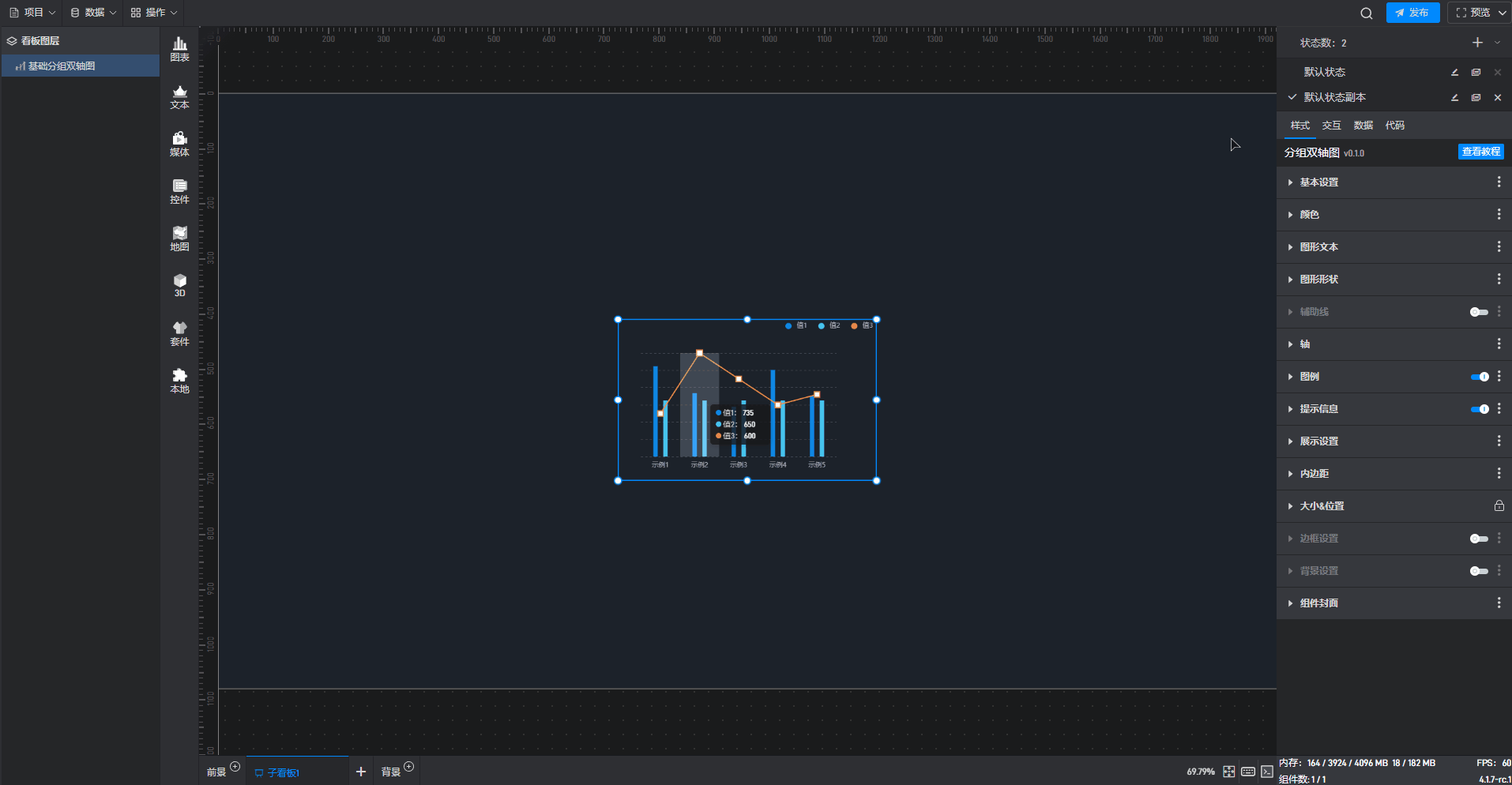Click the search magnifier icon

pyautogui.click(x=1366, y=13)
